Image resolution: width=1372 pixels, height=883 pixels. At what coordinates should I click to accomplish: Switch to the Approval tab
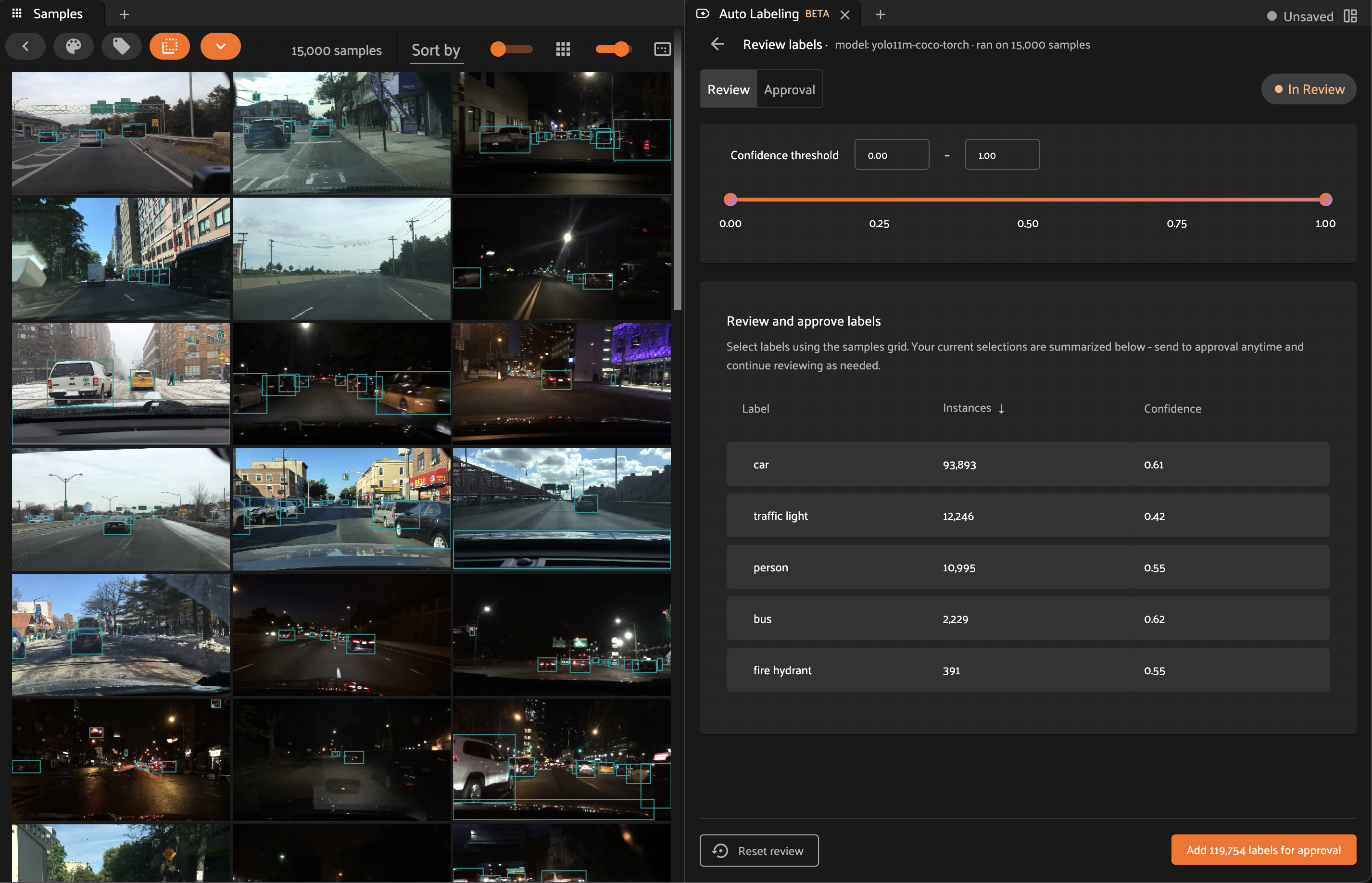click(789, 89)
